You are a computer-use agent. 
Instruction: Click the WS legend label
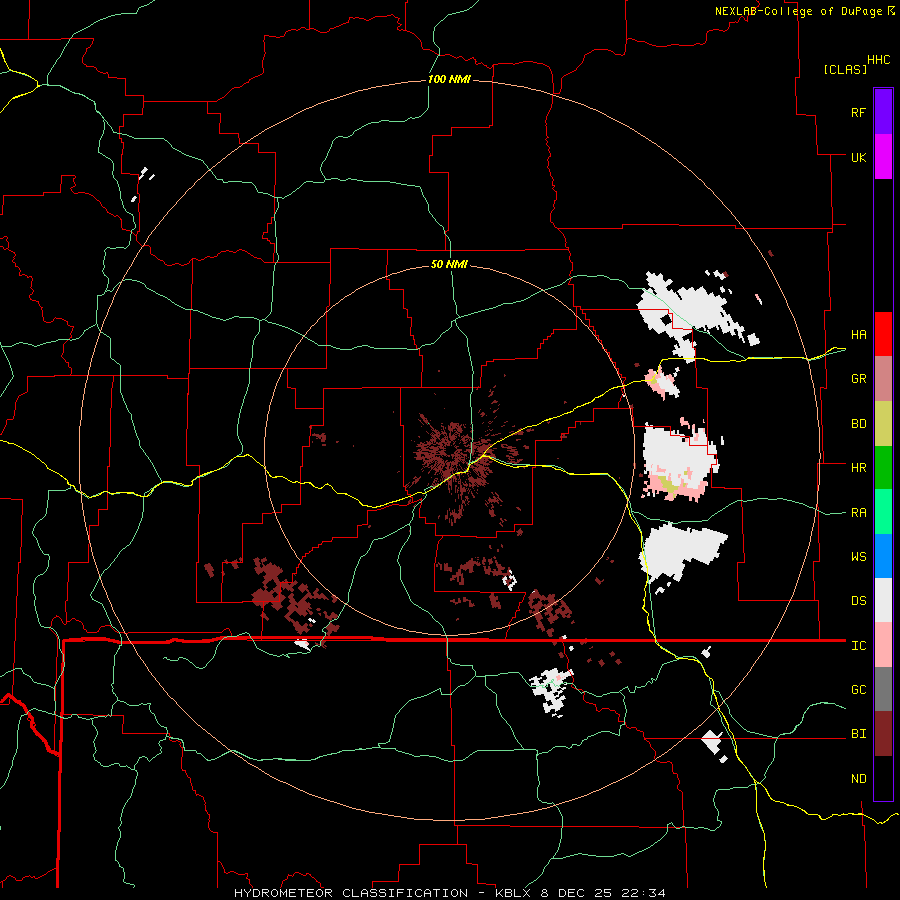pos(858,556)
